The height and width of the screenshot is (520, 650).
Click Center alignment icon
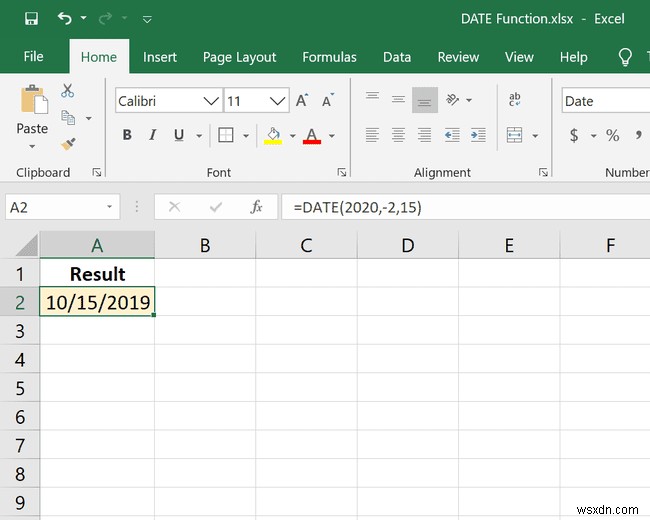(x=398, y=135)
